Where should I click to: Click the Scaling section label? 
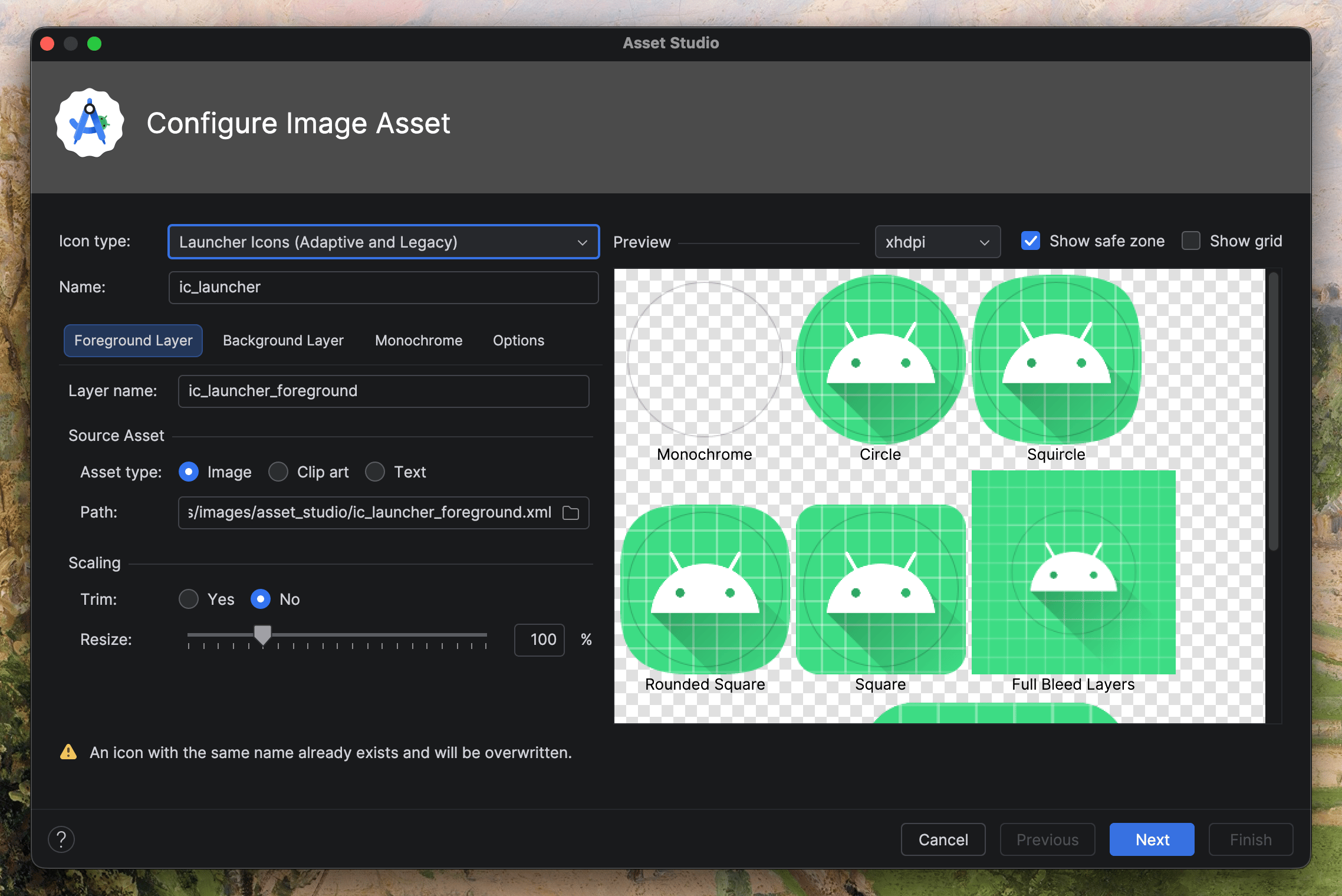click(94, 563)
